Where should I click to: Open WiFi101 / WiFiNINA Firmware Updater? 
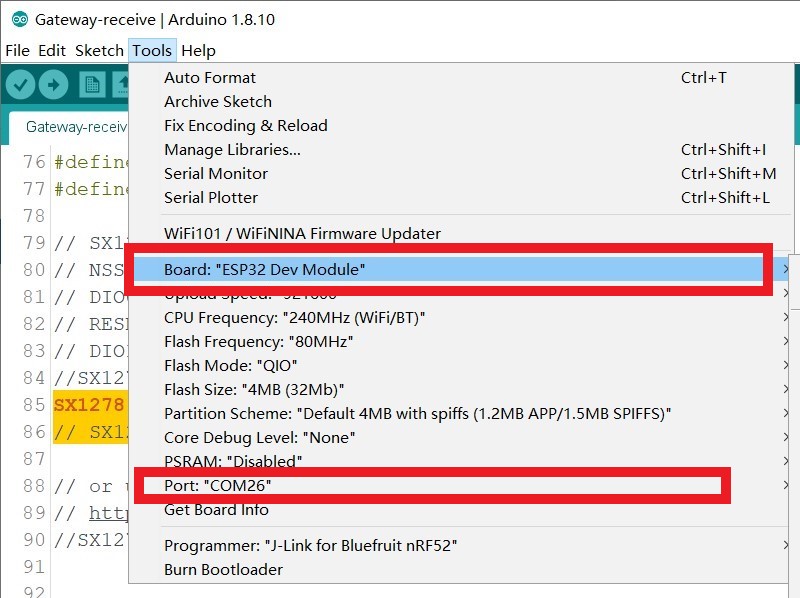[458, 233]
